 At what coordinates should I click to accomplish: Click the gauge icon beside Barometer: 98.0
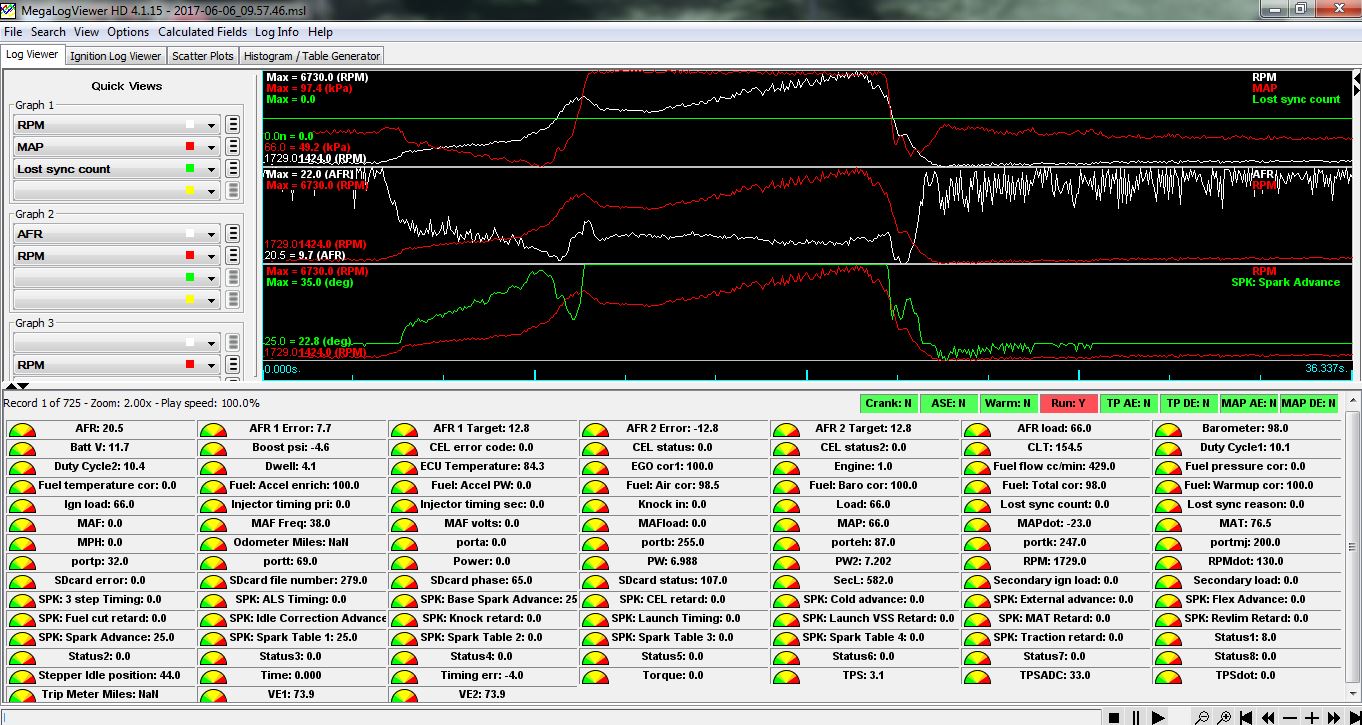click(x=1166, y=428)
